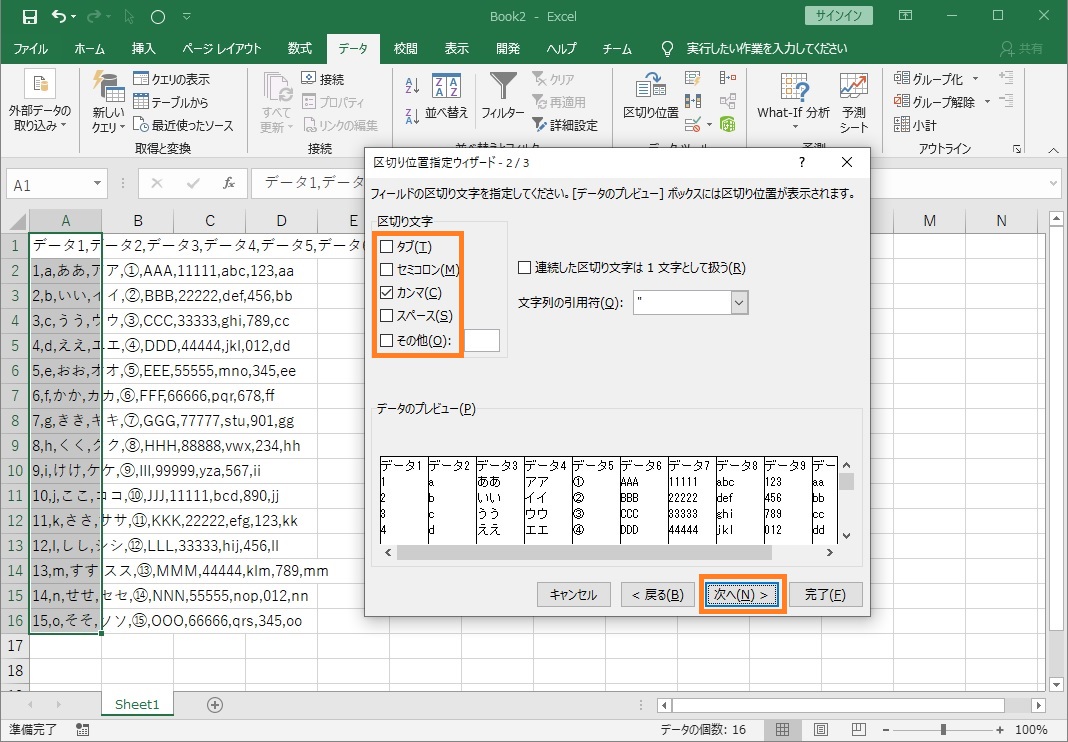
Task: Enable the スペース(S) checkbox
Action: click(386, 316)
